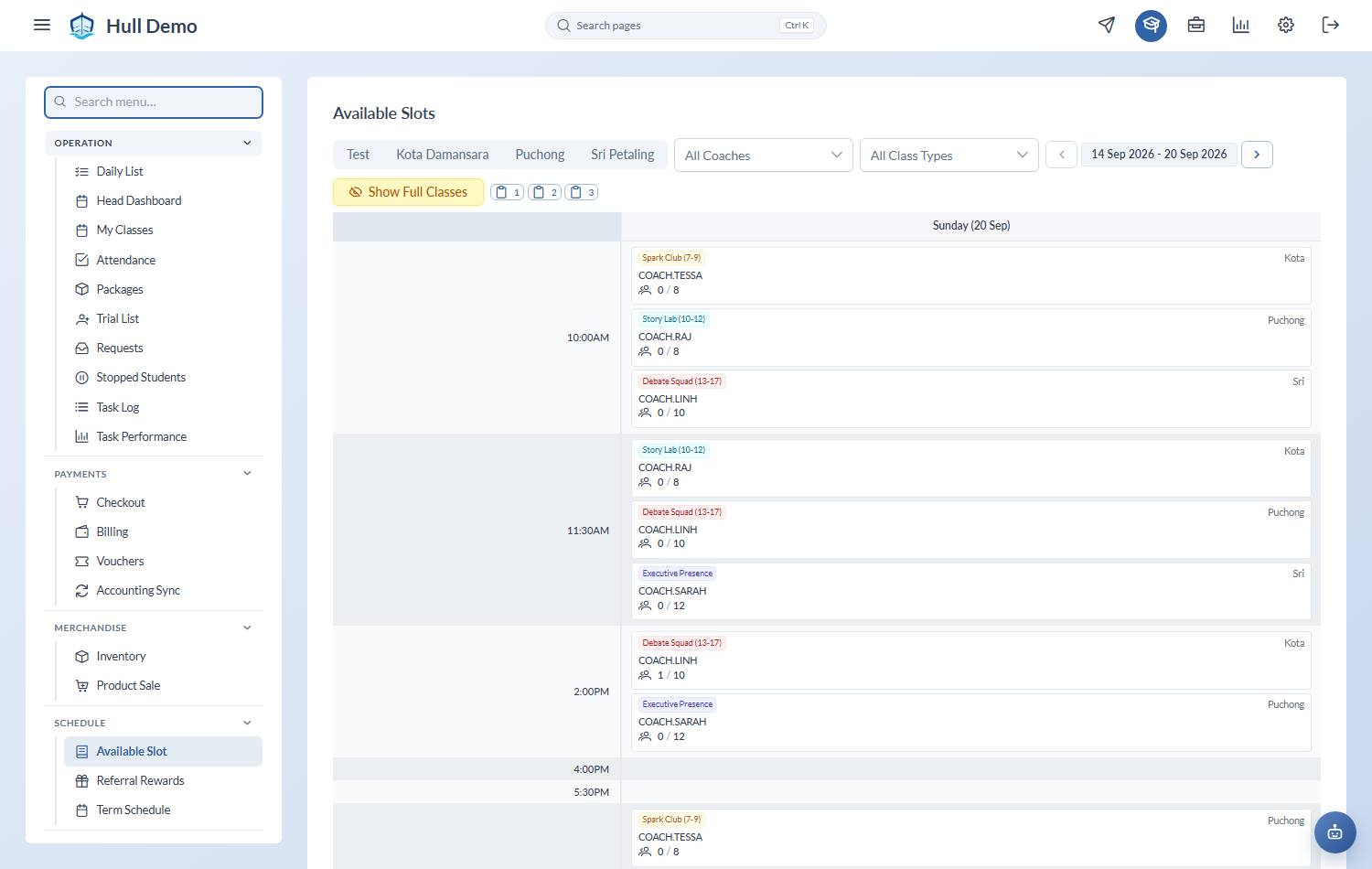Collapse the Schedule menu section
Viewport: 1372px width, 869px height.
[154, 723]
